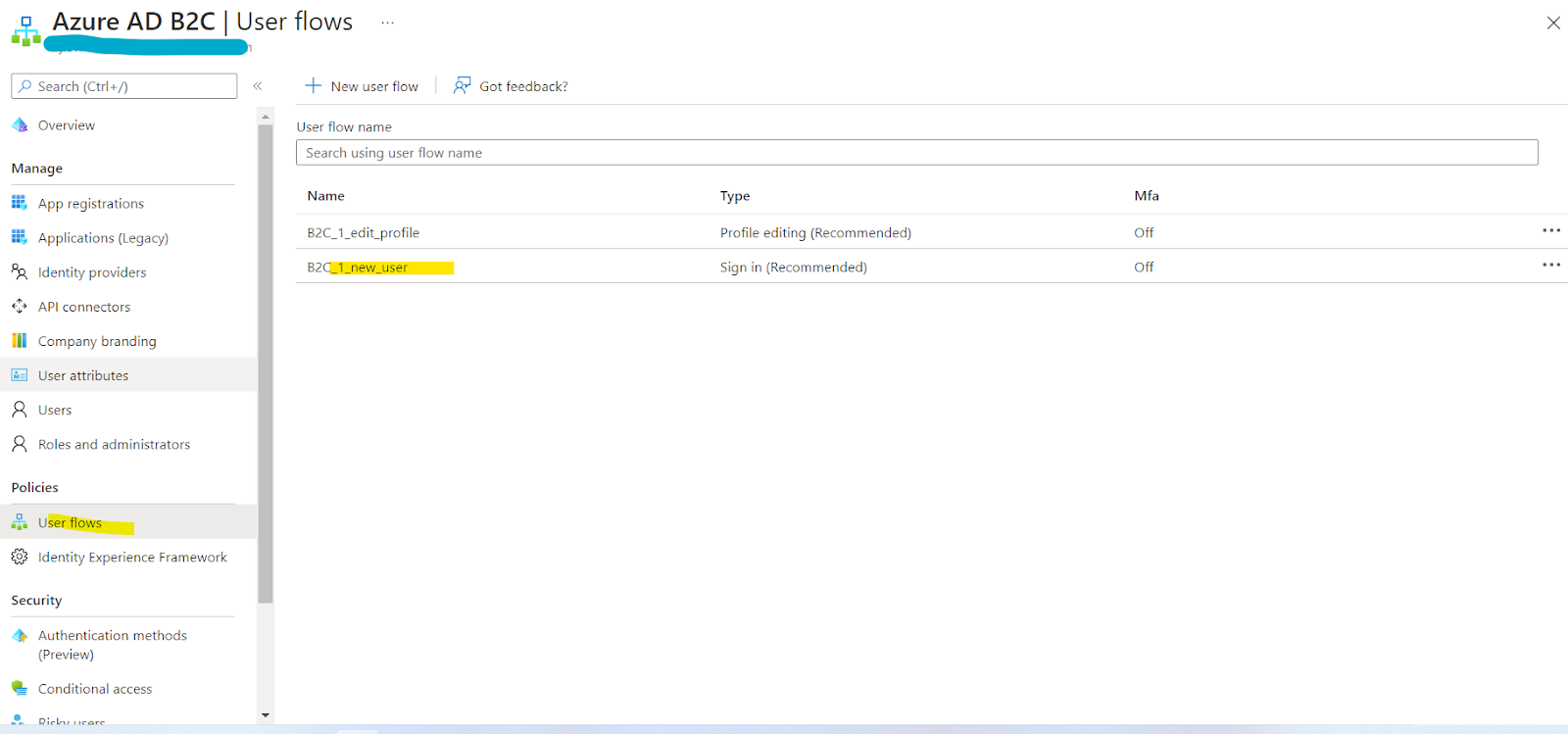Click the Company branding bars icon
The image size is (1568, 734).
coord(20,340)
